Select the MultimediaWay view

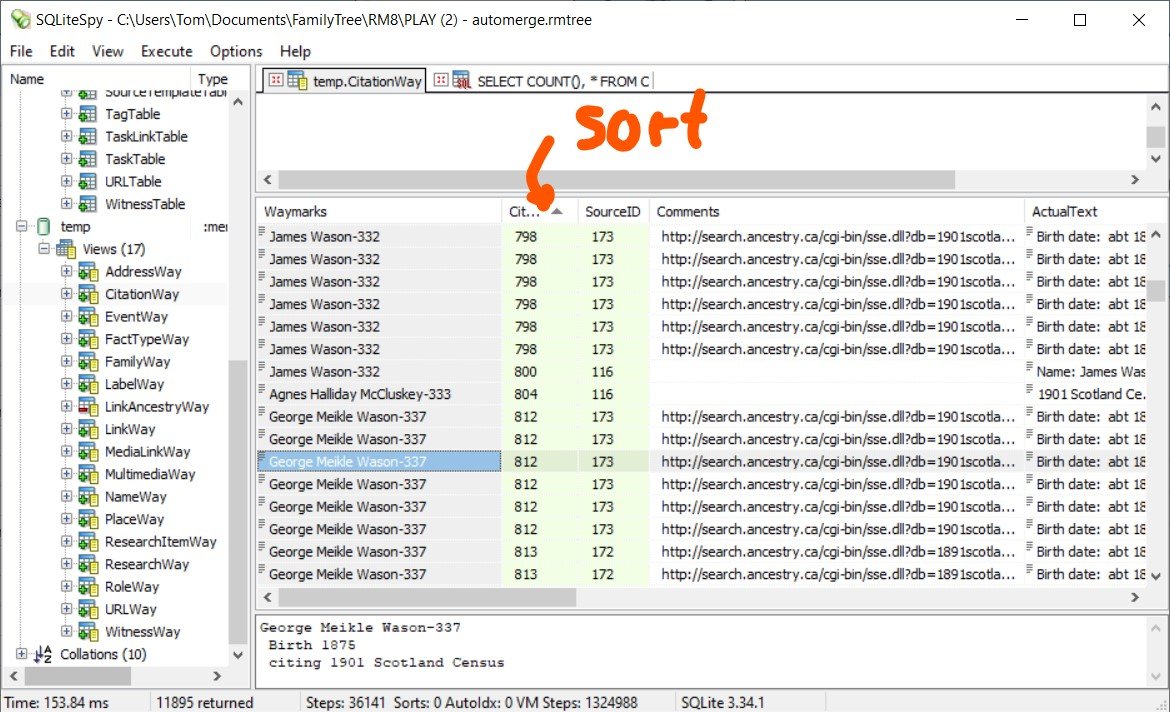tap(150, 474)
